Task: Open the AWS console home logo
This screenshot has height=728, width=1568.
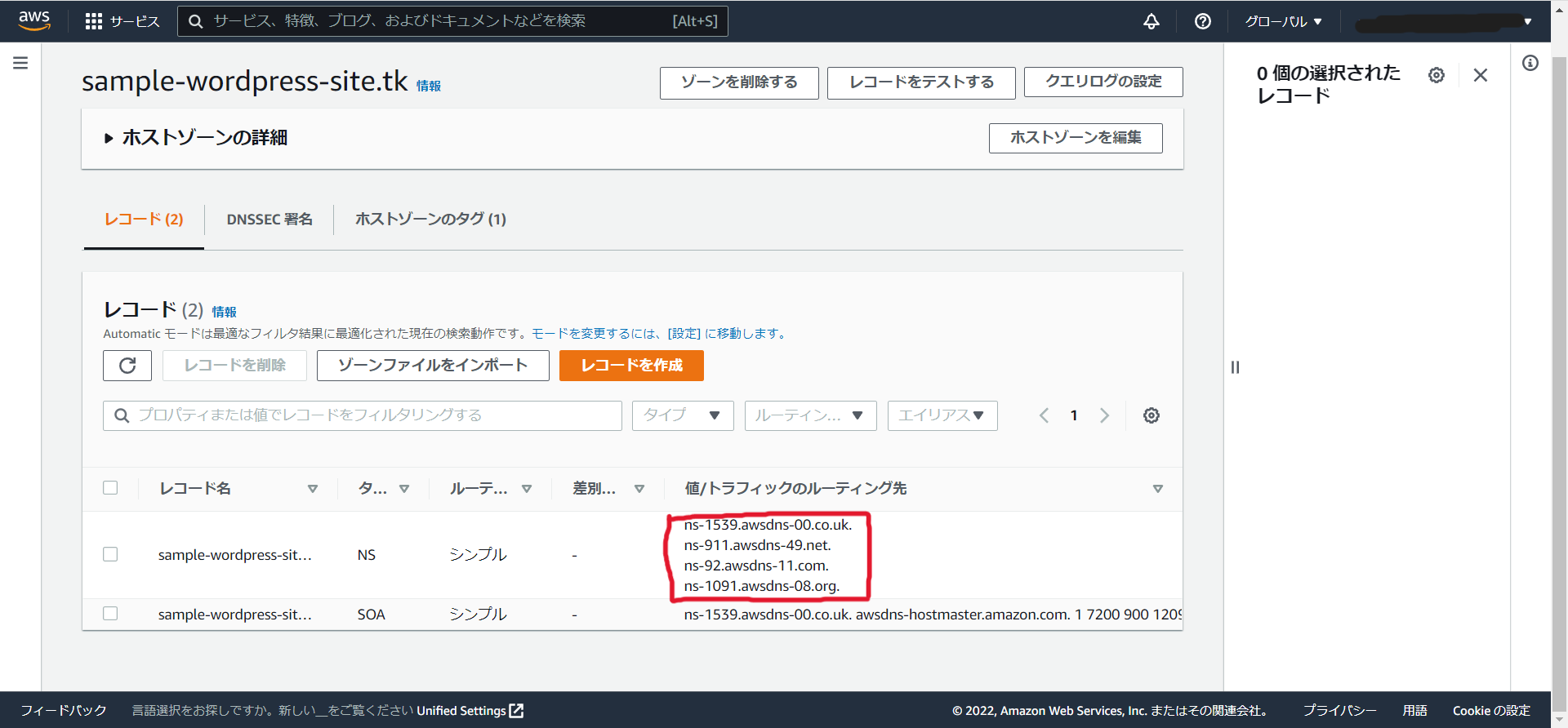Action: point(34,20)
